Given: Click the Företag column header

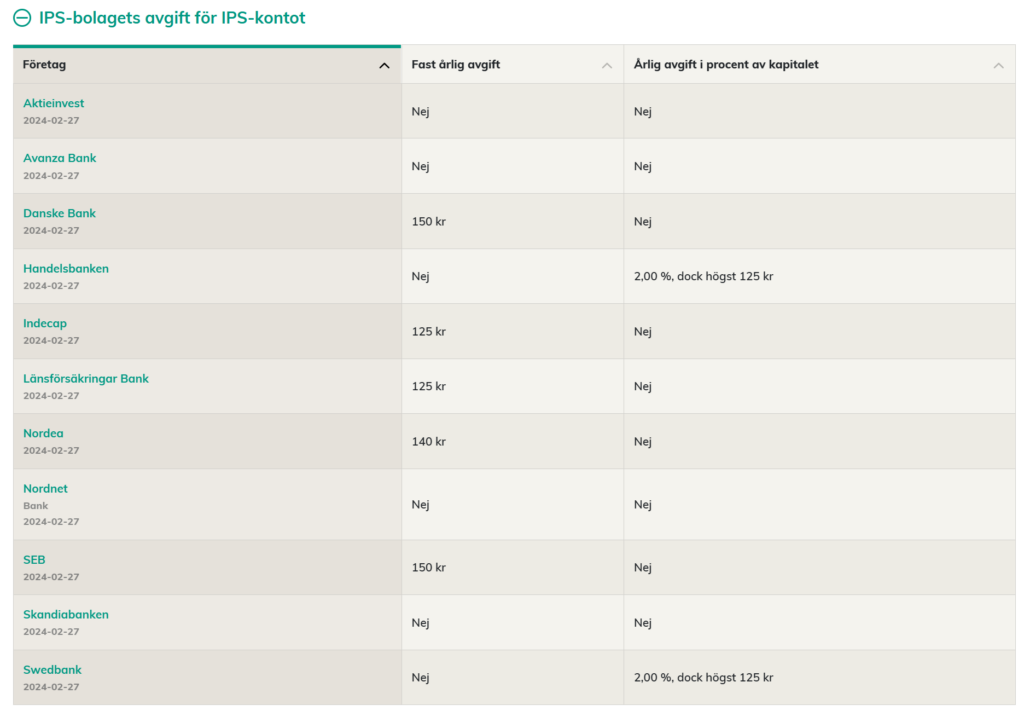Looking at the screenshot, I should 45,65.
